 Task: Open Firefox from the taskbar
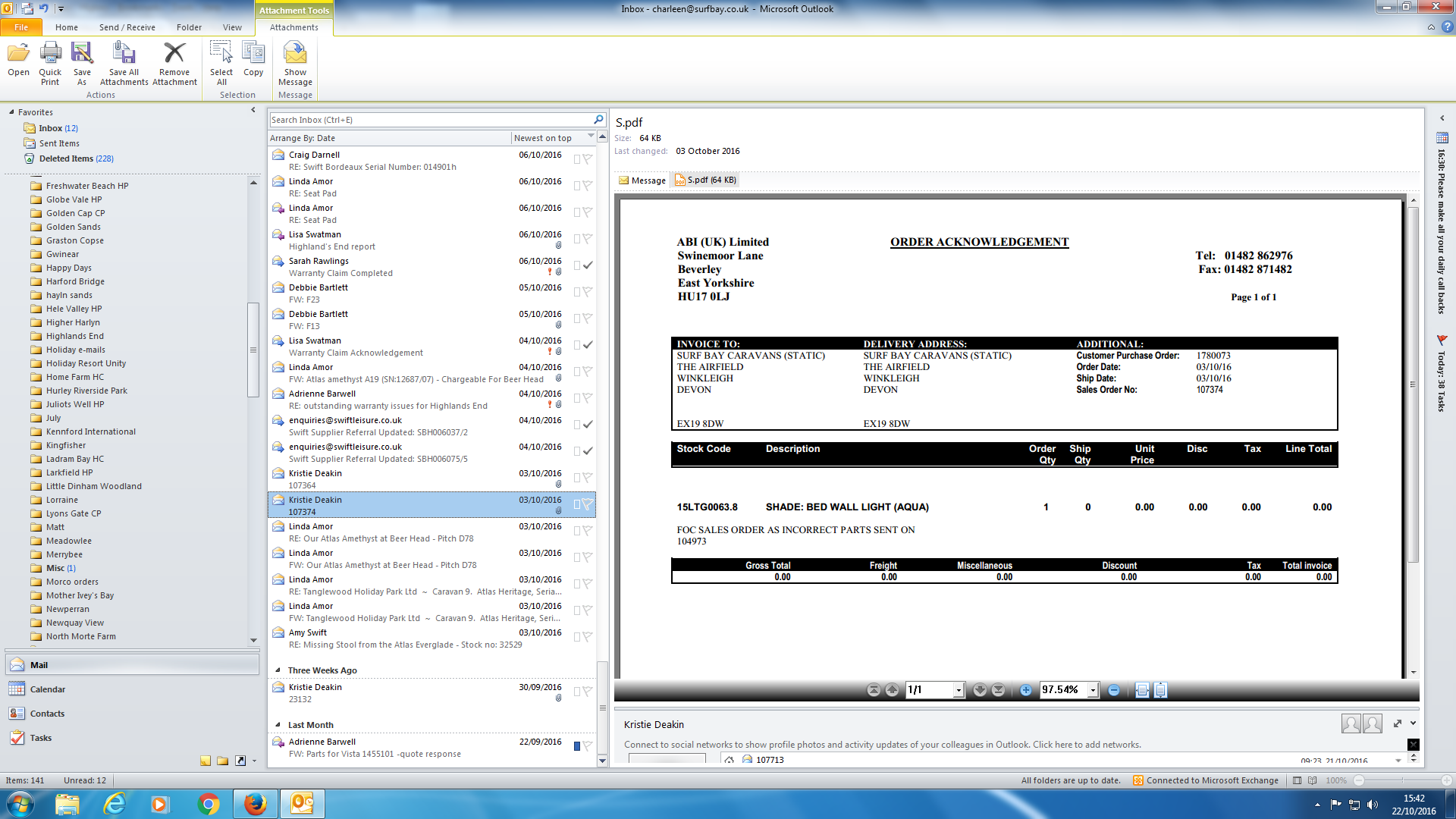coord(256,803)
